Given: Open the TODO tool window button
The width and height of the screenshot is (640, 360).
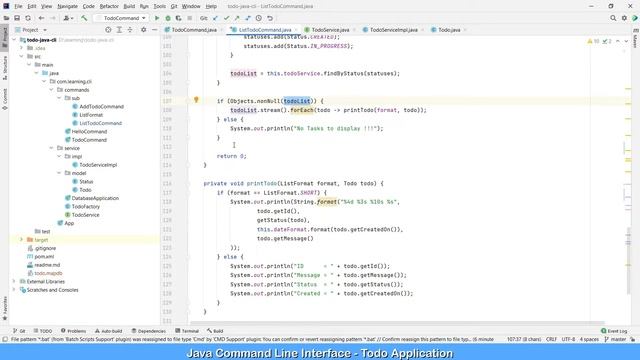Looking at the screenshot, I should pos(43,331).
